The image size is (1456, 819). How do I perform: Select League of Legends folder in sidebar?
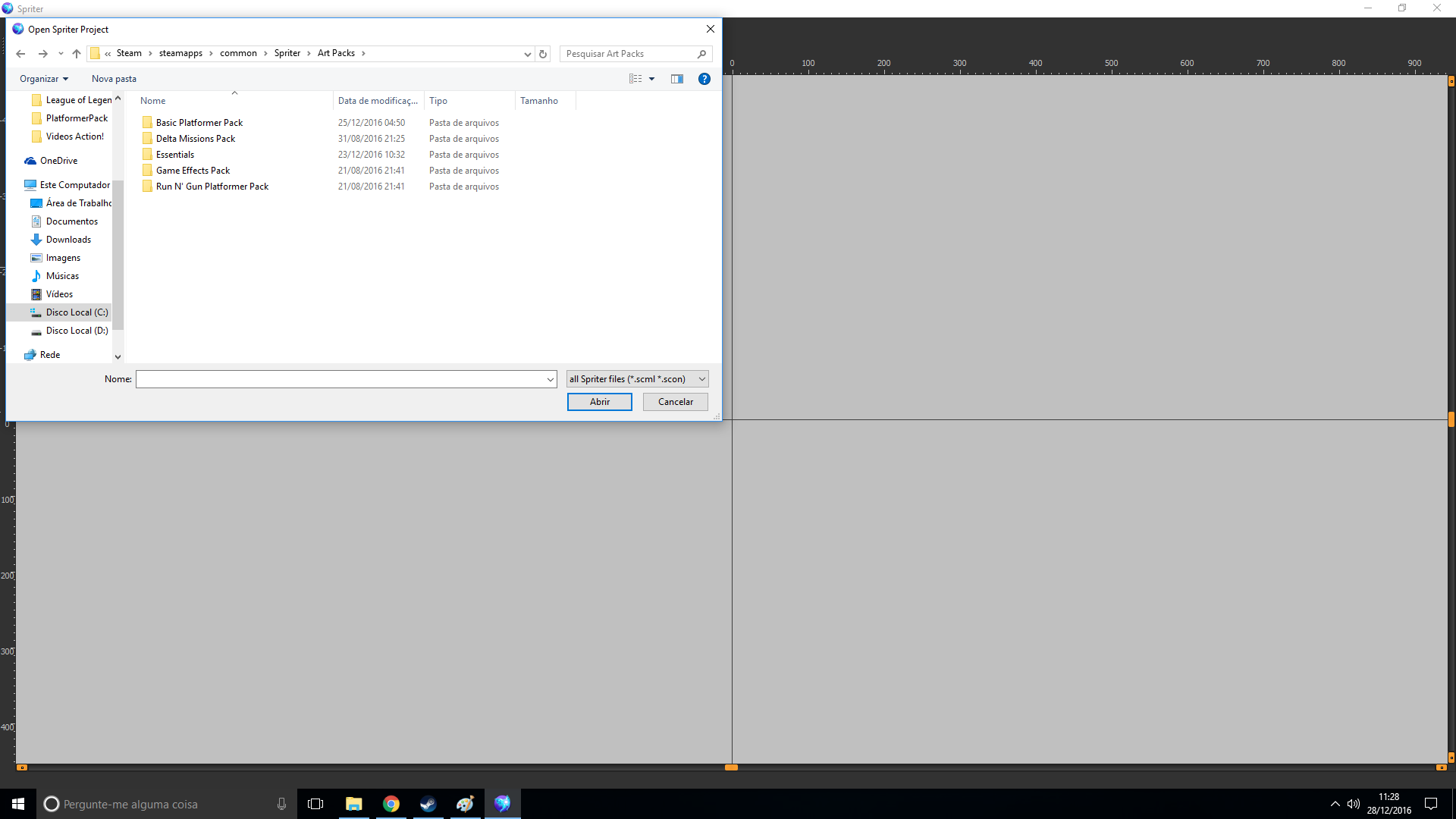71,100
